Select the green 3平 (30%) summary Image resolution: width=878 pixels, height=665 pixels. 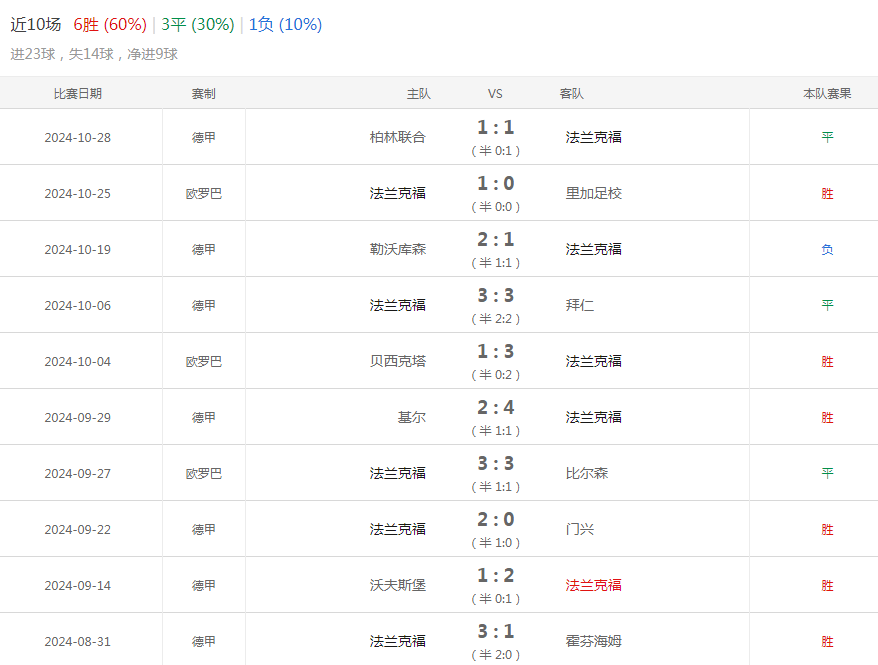[198, 24]
